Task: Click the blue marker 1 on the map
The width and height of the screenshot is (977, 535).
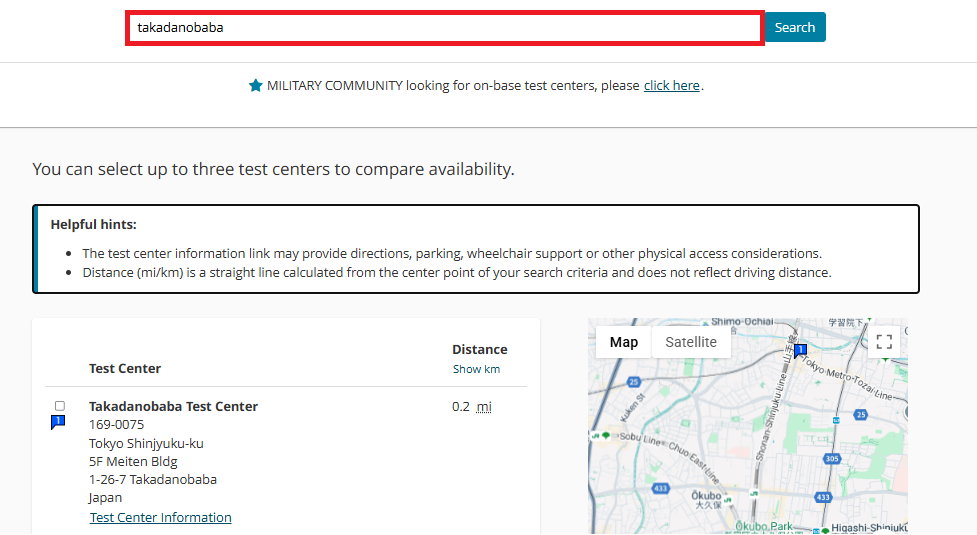Action: click(800, 350)
